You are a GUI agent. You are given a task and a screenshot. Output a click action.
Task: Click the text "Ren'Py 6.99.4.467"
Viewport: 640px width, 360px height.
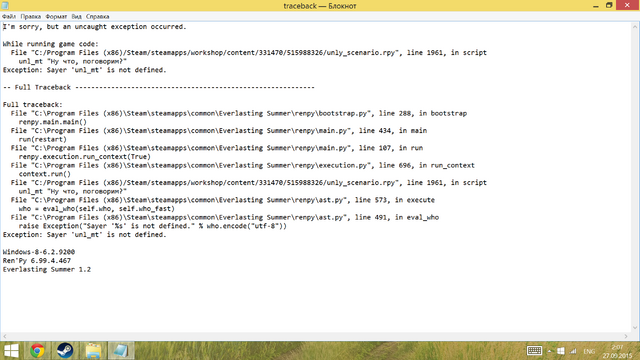37,261
